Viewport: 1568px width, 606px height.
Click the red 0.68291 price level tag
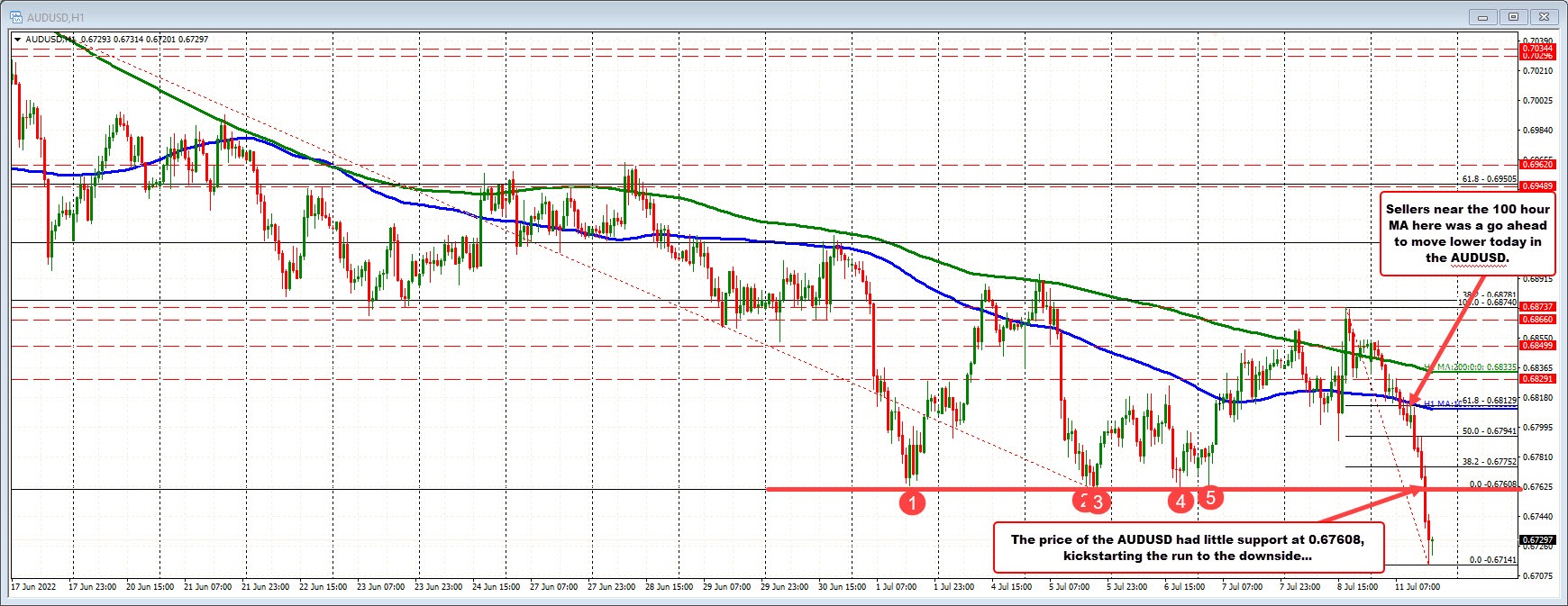(1537, 379)
